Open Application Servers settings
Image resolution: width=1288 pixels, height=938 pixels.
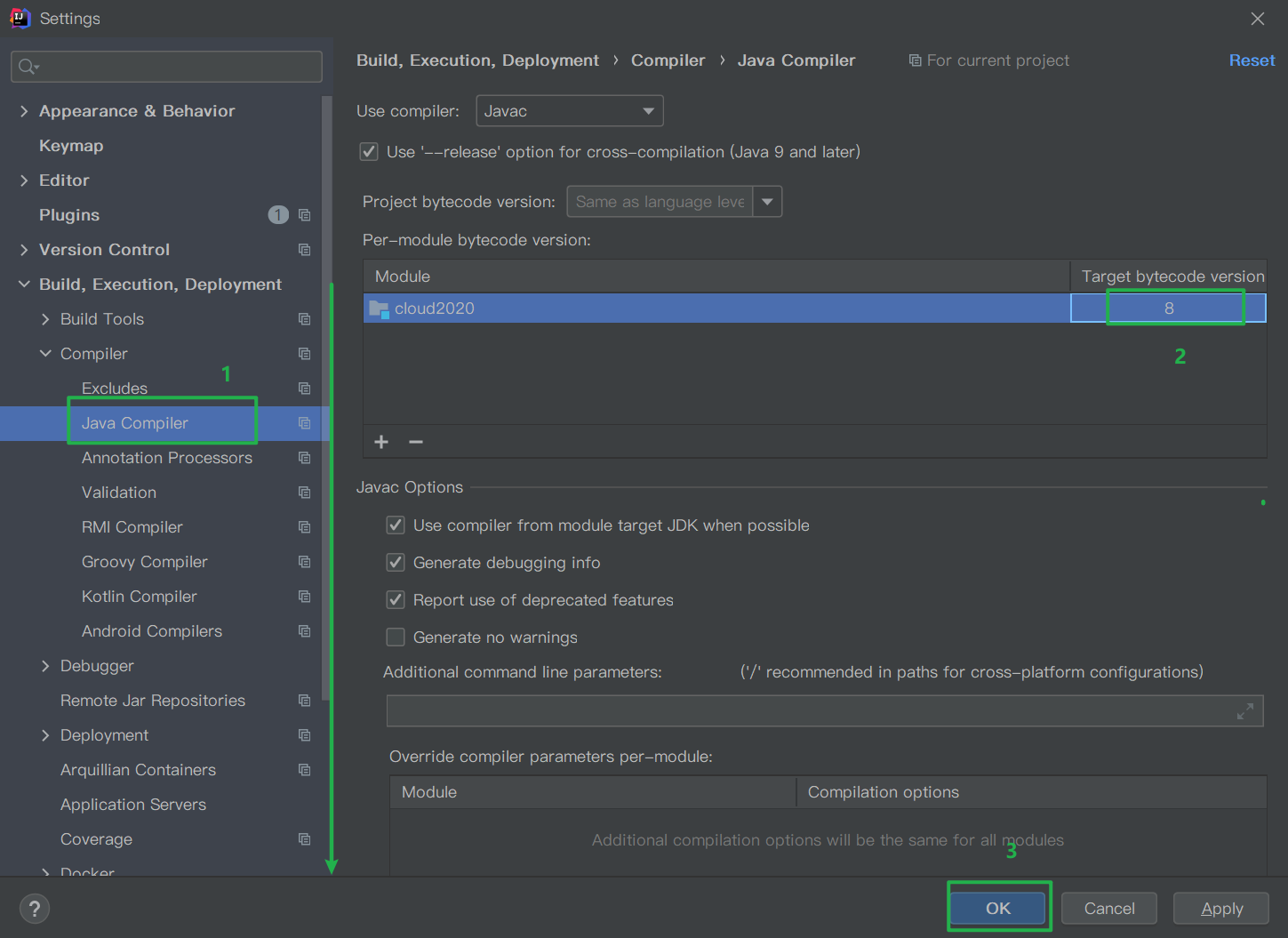click(x=133, y=805)
